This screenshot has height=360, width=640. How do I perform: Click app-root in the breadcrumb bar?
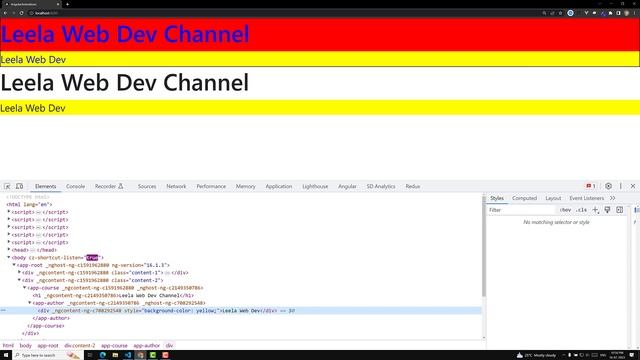[48, 345]
